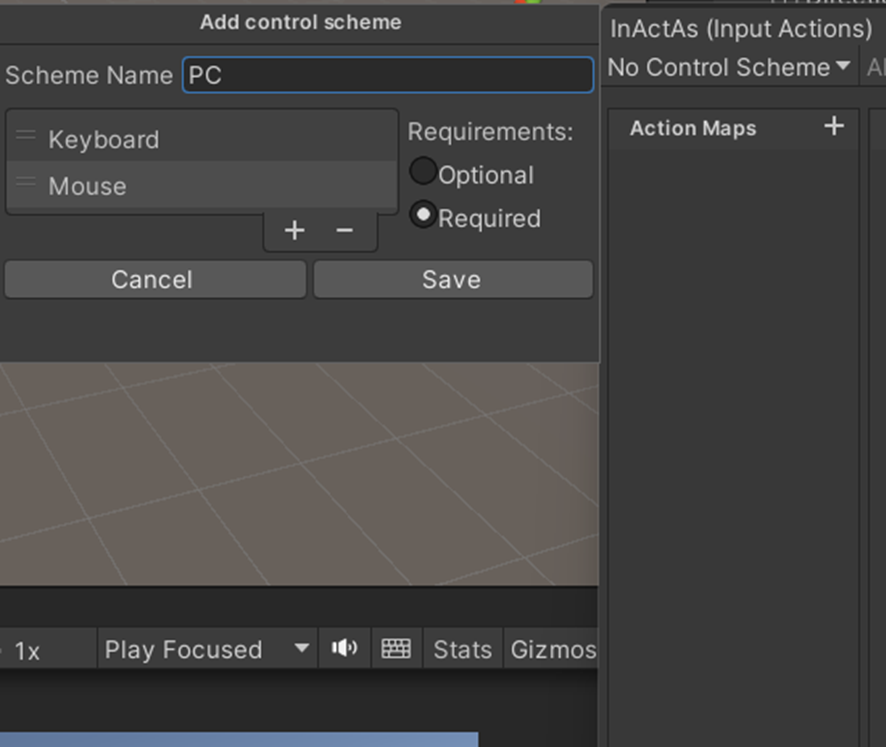The height and width of the screenshot is (747, 886).
Task: Select the Mouse device row
Action: point(202,185)
